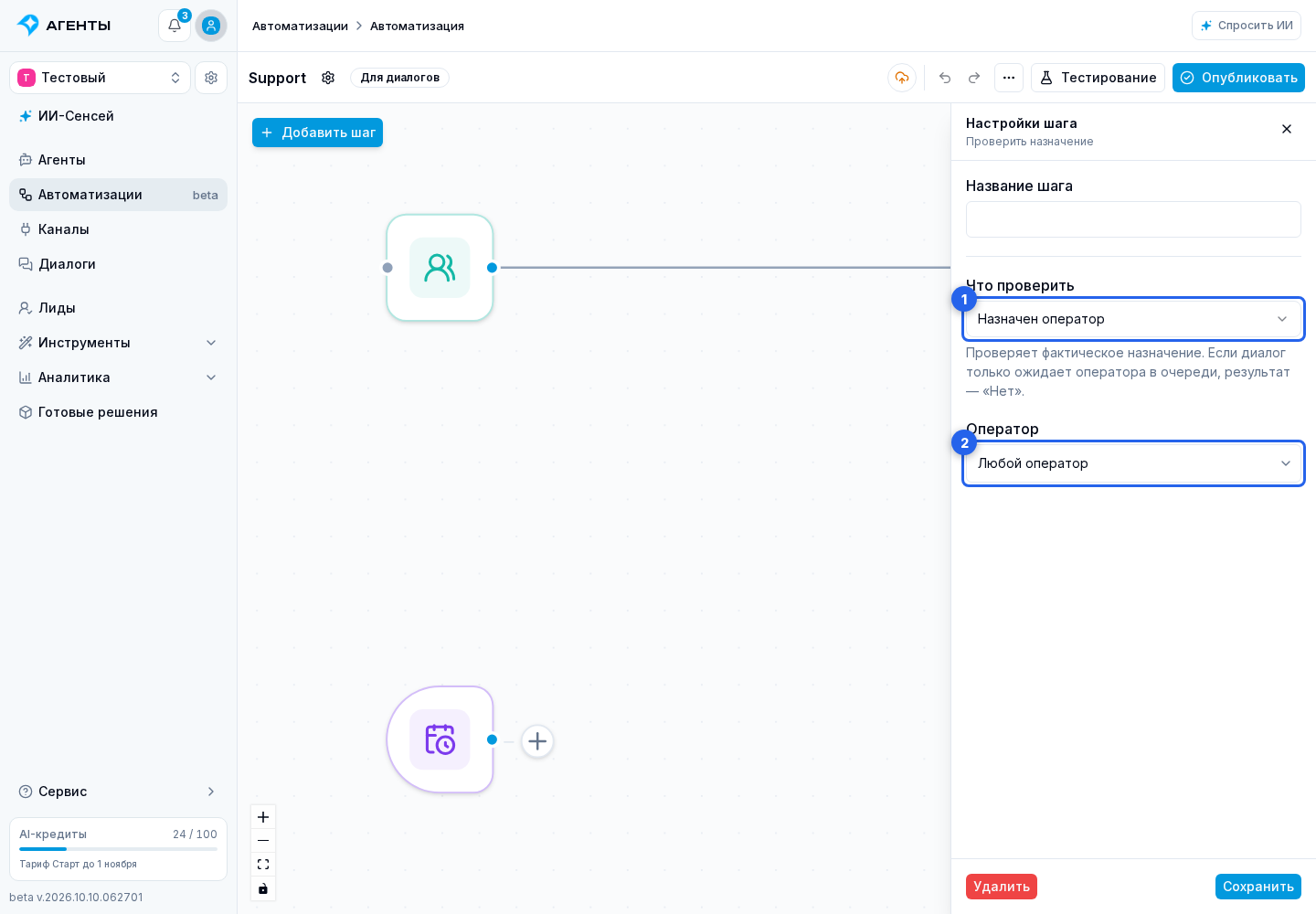Open the Назначен оператор dropdown
1316x914 pixels.
[x=1133, y=319]
